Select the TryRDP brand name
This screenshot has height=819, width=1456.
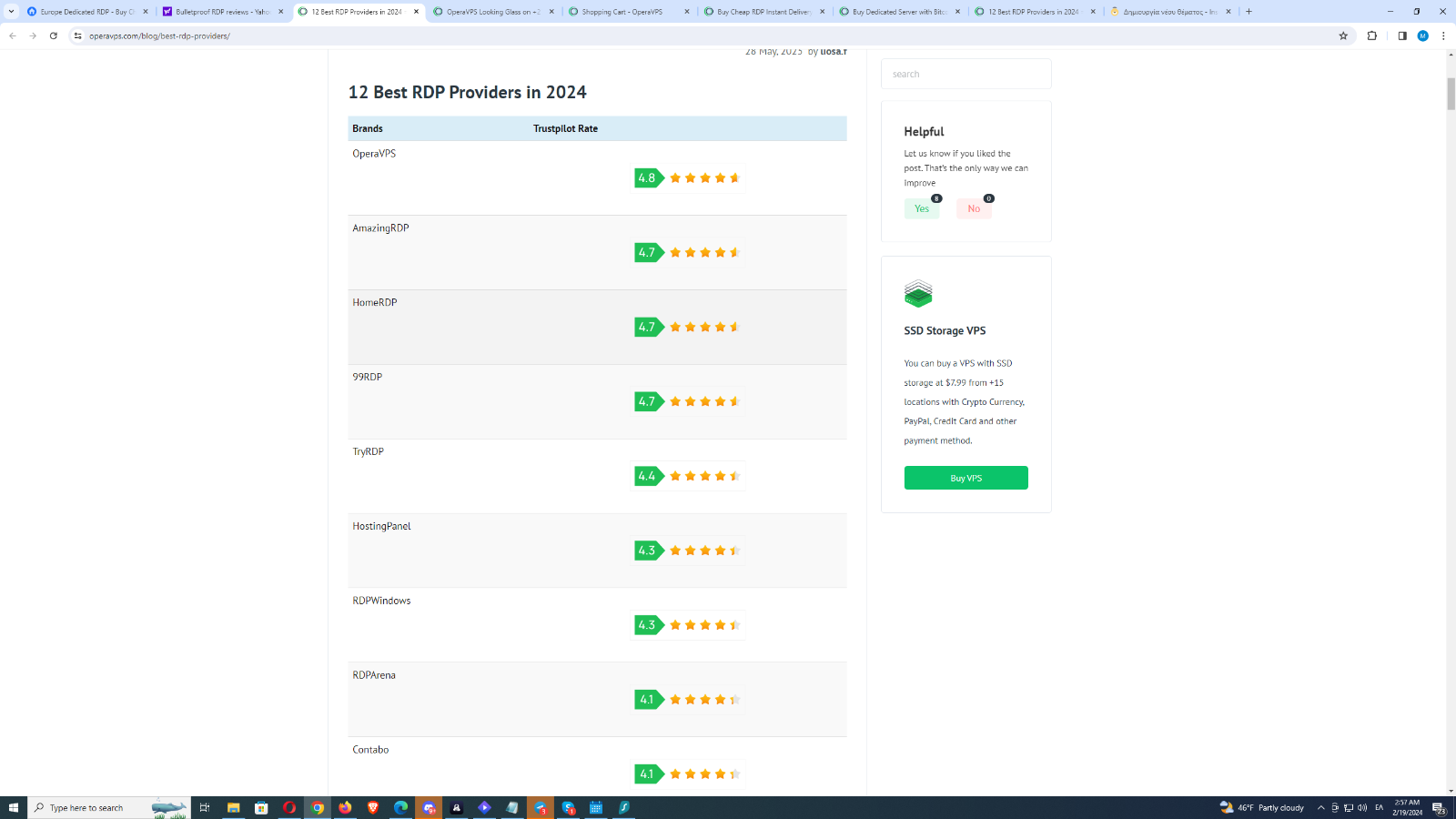pos(368,452)
